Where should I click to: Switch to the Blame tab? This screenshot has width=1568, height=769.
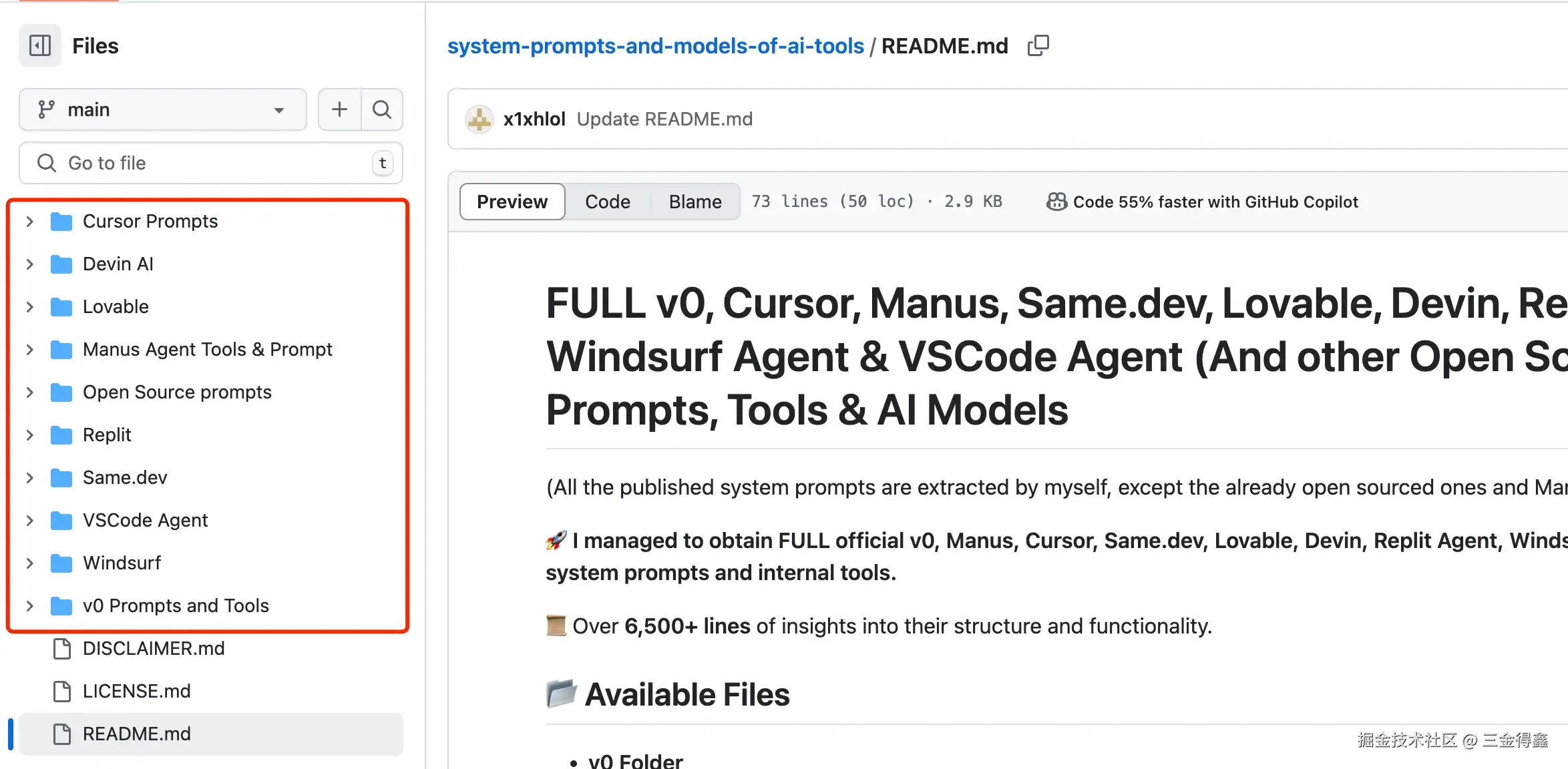click(695, 202)
